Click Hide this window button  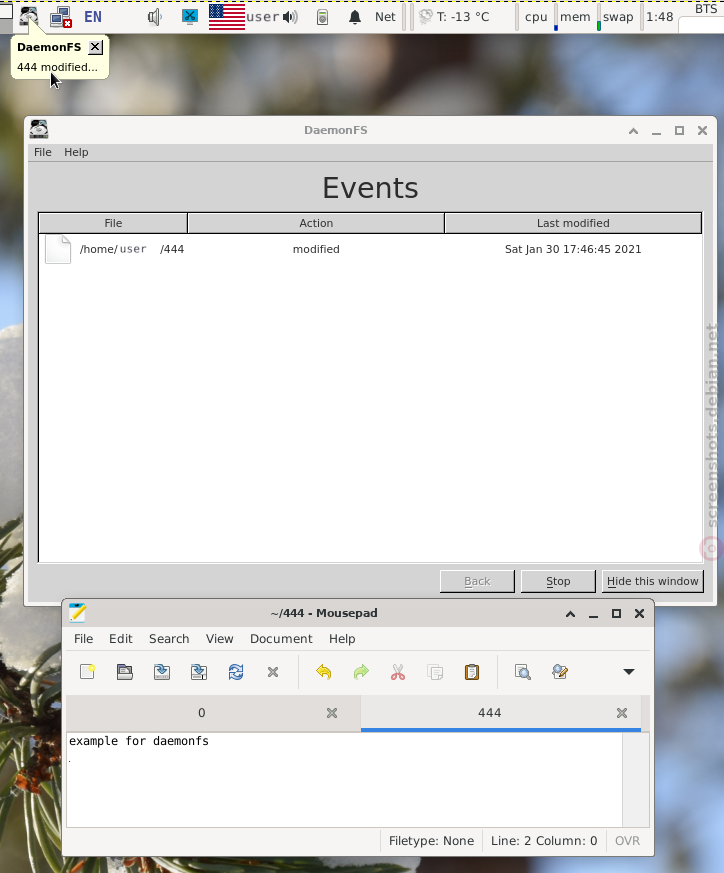653,581
